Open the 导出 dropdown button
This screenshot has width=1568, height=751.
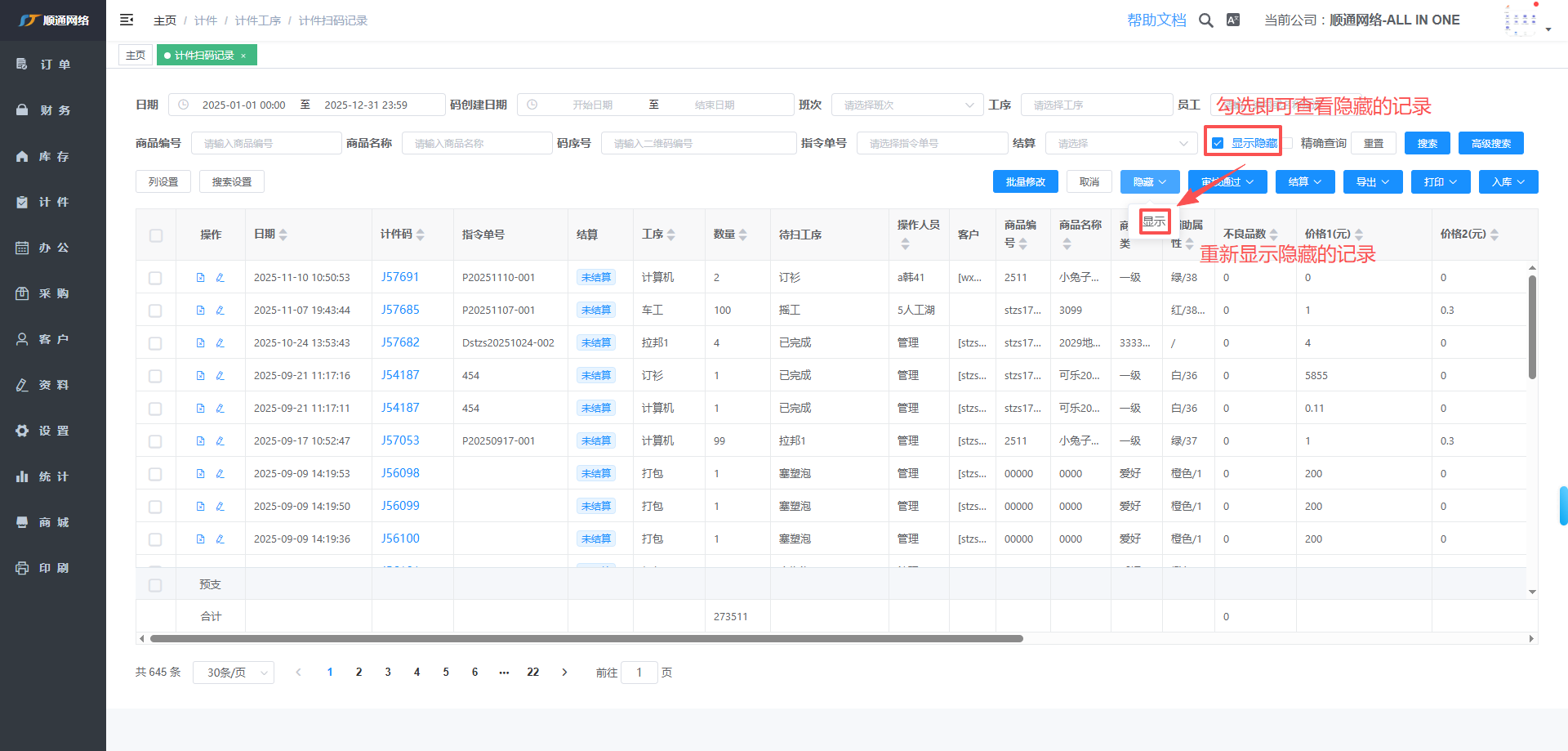click(x=1372, y=182)
